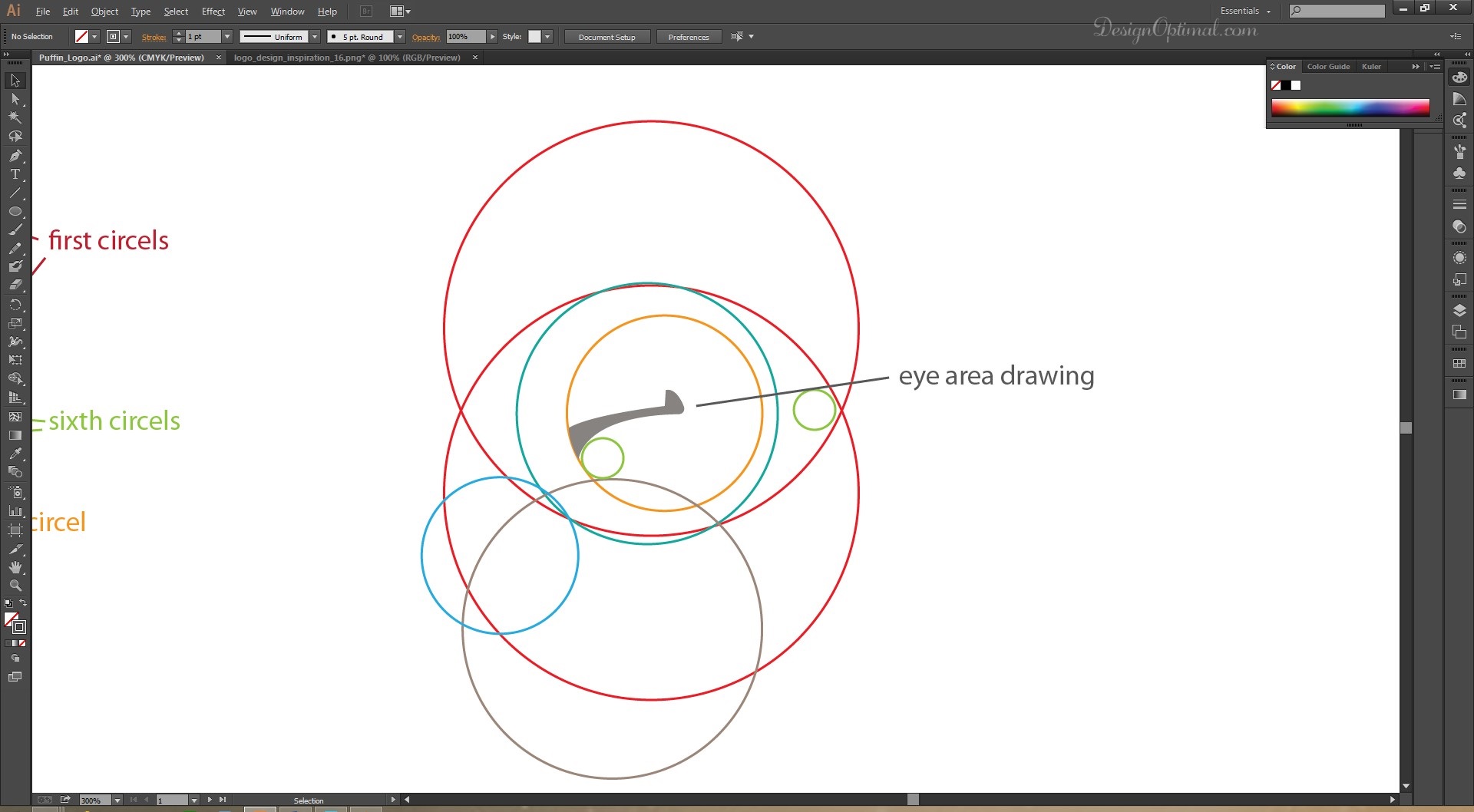This screenshot has width=1474, height=812.
Task: Open the Layers panel icon
Action: click(x=1459, y=310)
